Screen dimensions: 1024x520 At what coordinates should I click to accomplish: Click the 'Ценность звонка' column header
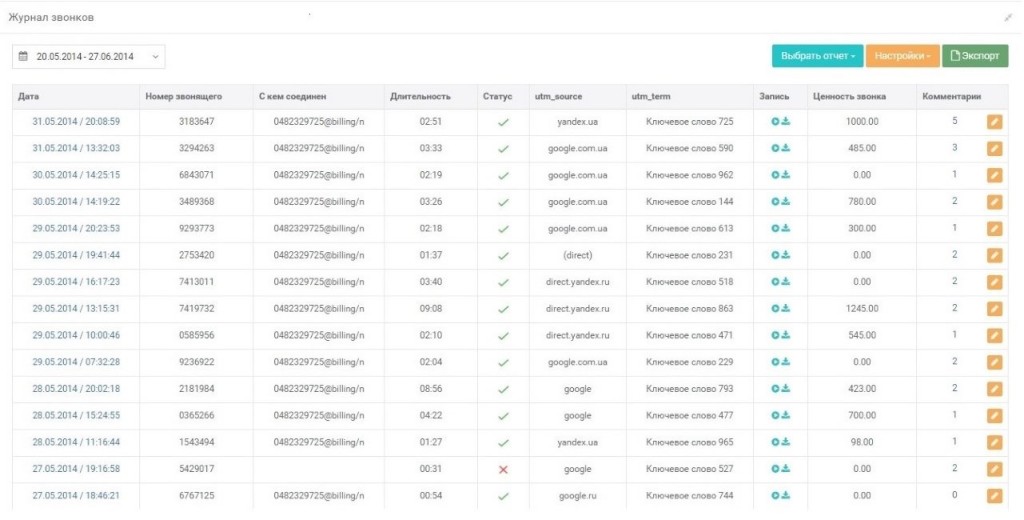click(848, 97)
